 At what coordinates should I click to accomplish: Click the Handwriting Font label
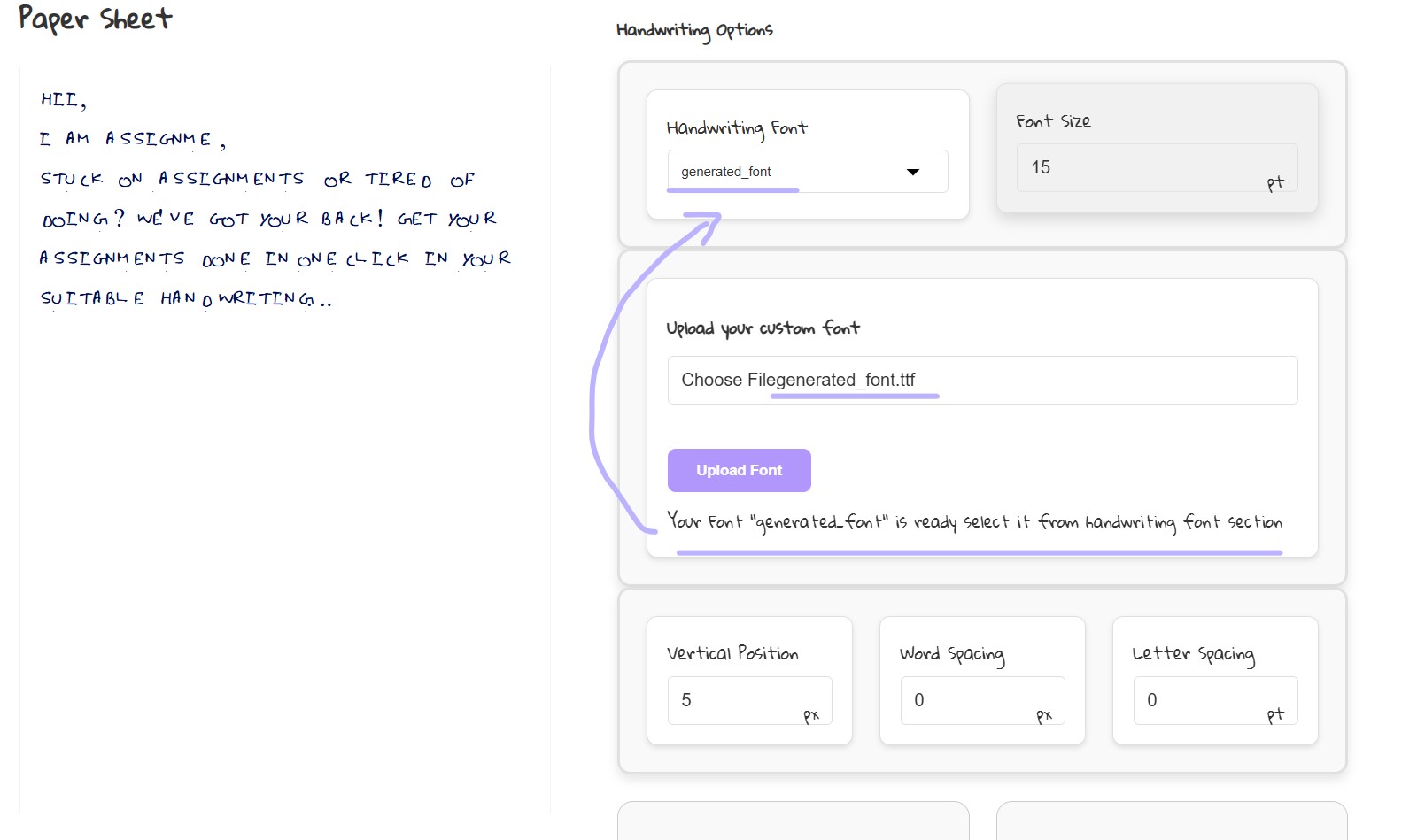pos(737,128)
